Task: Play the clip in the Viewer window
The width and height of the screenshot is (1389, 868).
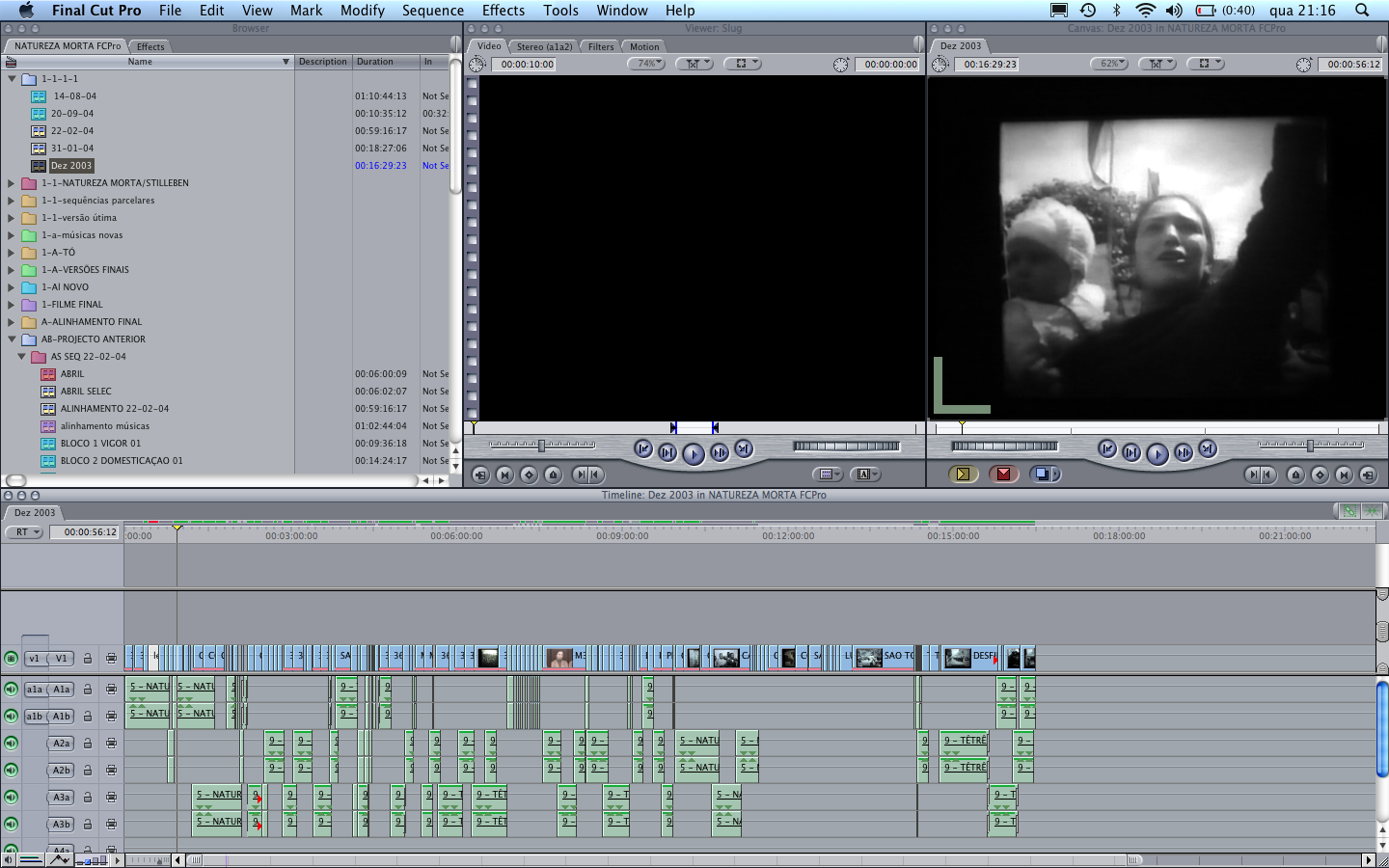Action: (693, 453)
